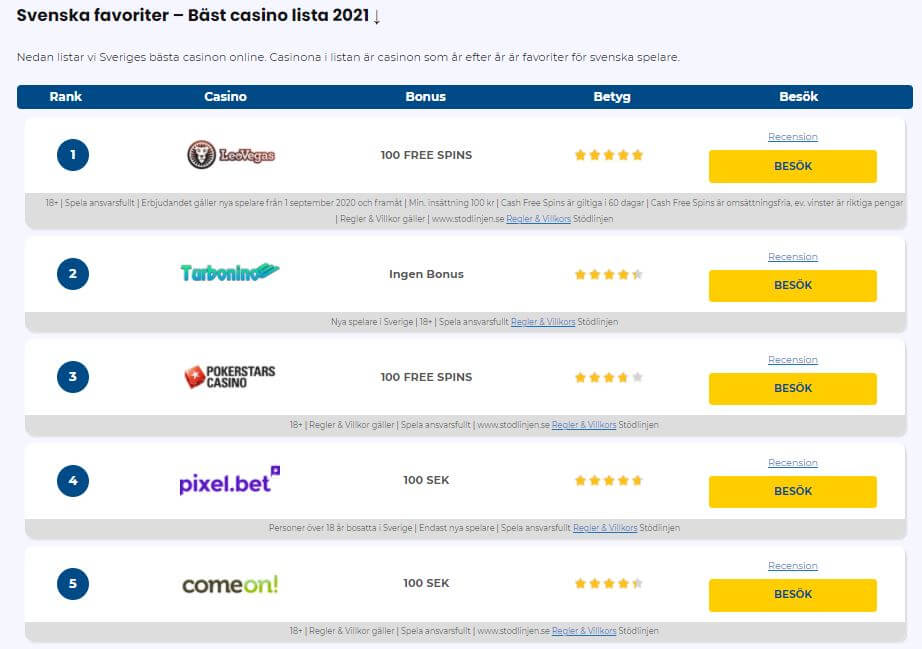Open Regler & Villkor link under pixel.bet
This screenshot has width=922, height=649.
pyautogui.click(x=605, y=528)
